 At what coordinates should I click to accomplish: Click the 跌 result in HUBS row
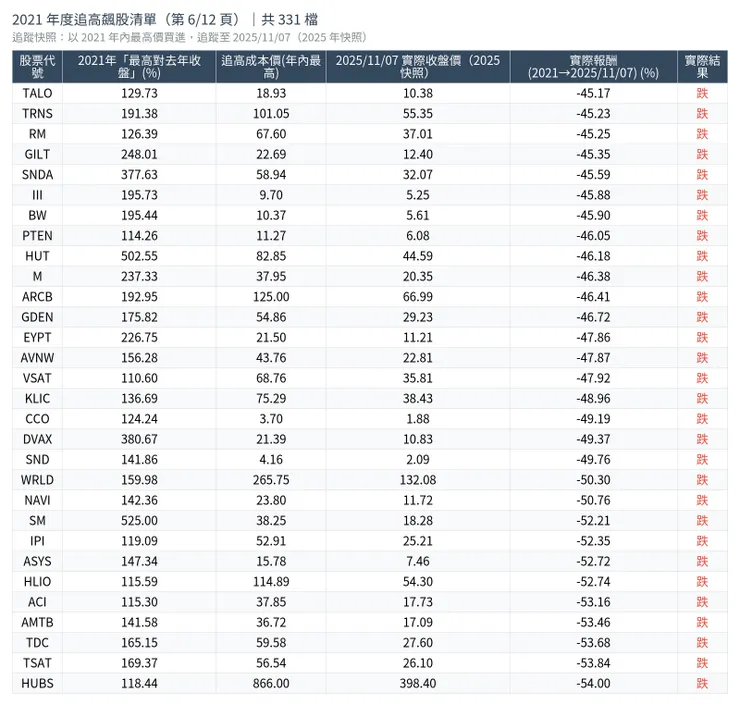click(702, 683)
